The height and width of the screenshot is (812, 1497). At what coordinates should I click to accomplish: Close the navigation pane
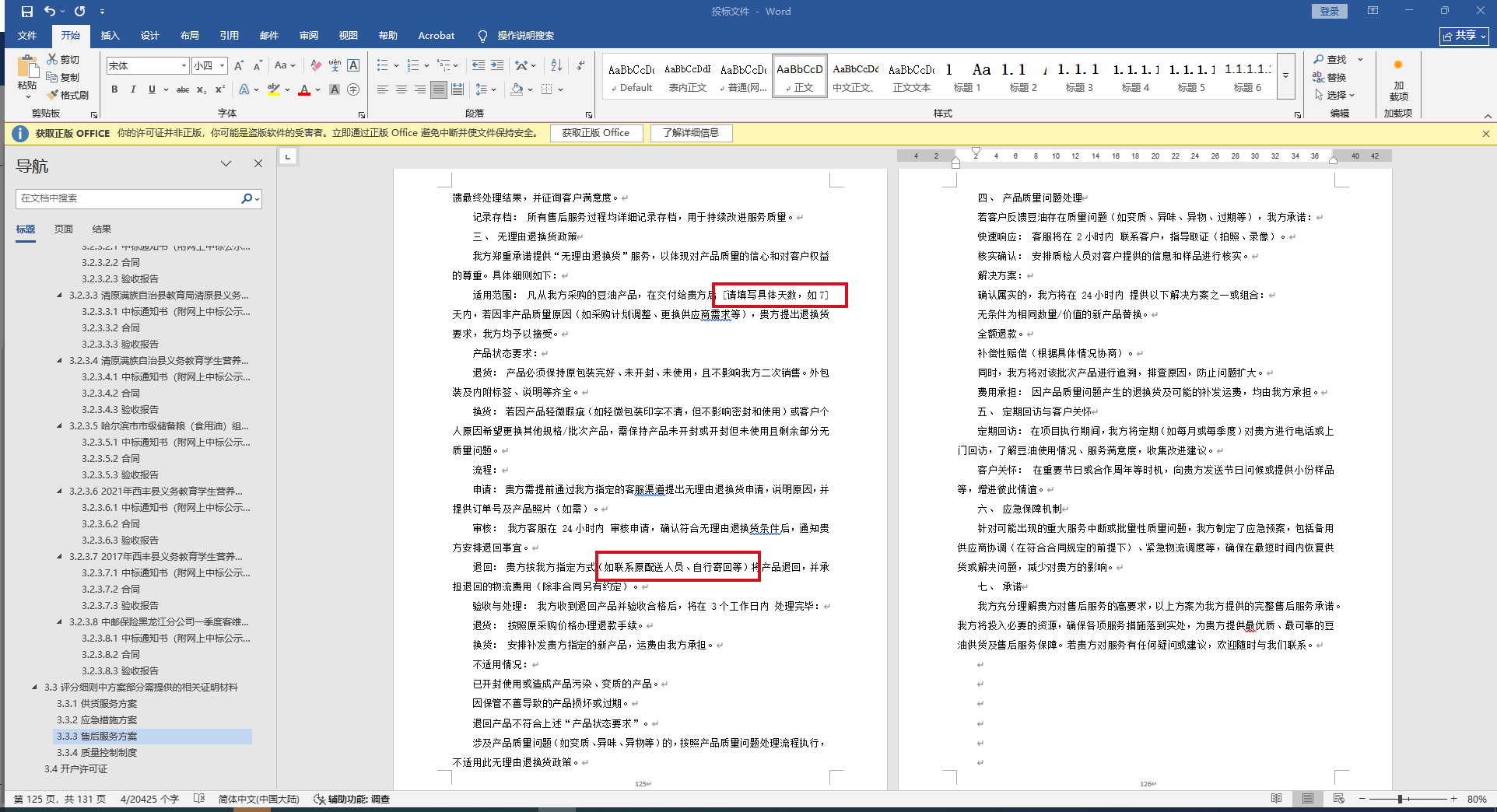click(x=258, y=163)
